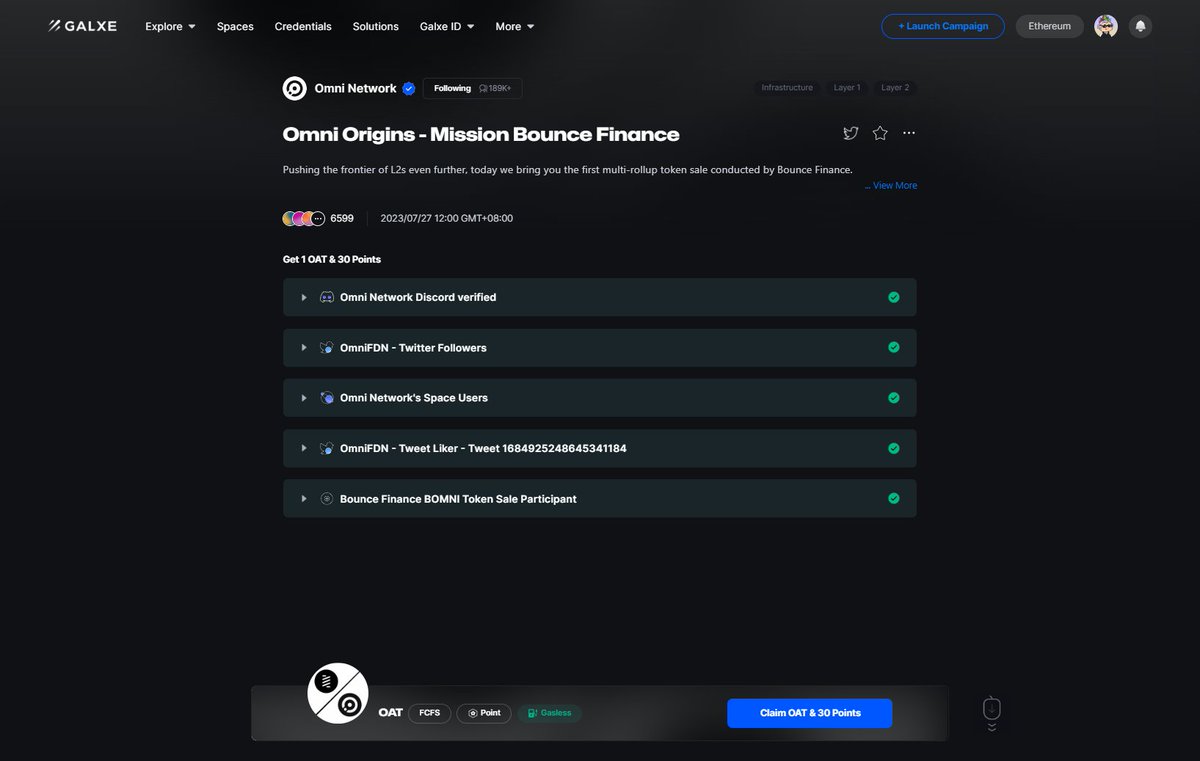Image resolution: width=1200 pixels, height=761 pixels.
Task: Favorite the campaign with star icon
Action: [880, 133]
